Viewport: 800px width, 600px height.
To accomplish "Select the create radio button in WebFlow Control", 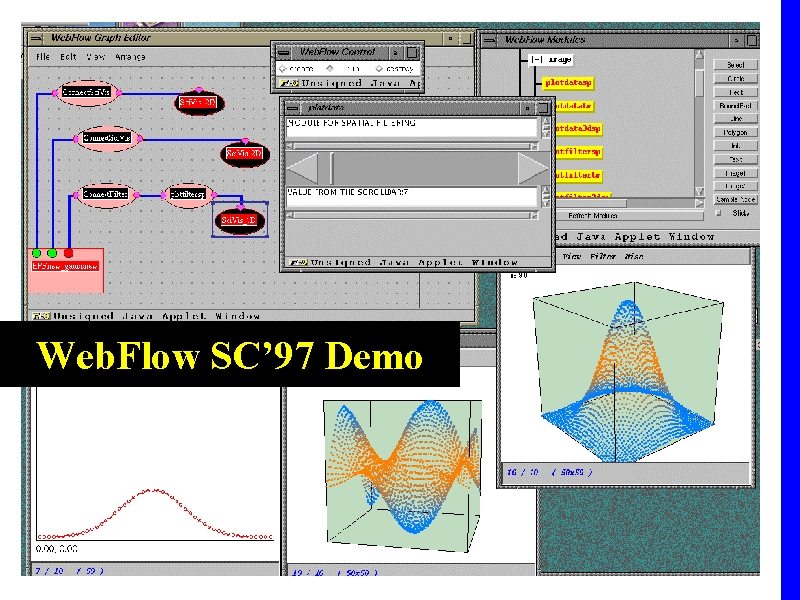I will tap(282, 68).
